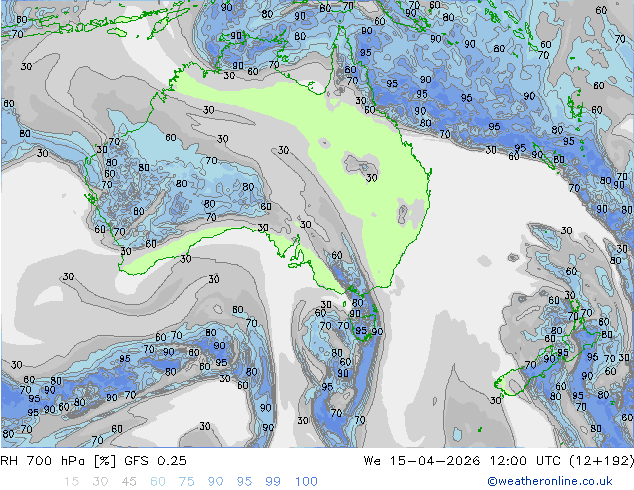Viewport: 634px width, 490px height.
Task: Click legend value 90 in bottom scale
Action: click(216, 482)
